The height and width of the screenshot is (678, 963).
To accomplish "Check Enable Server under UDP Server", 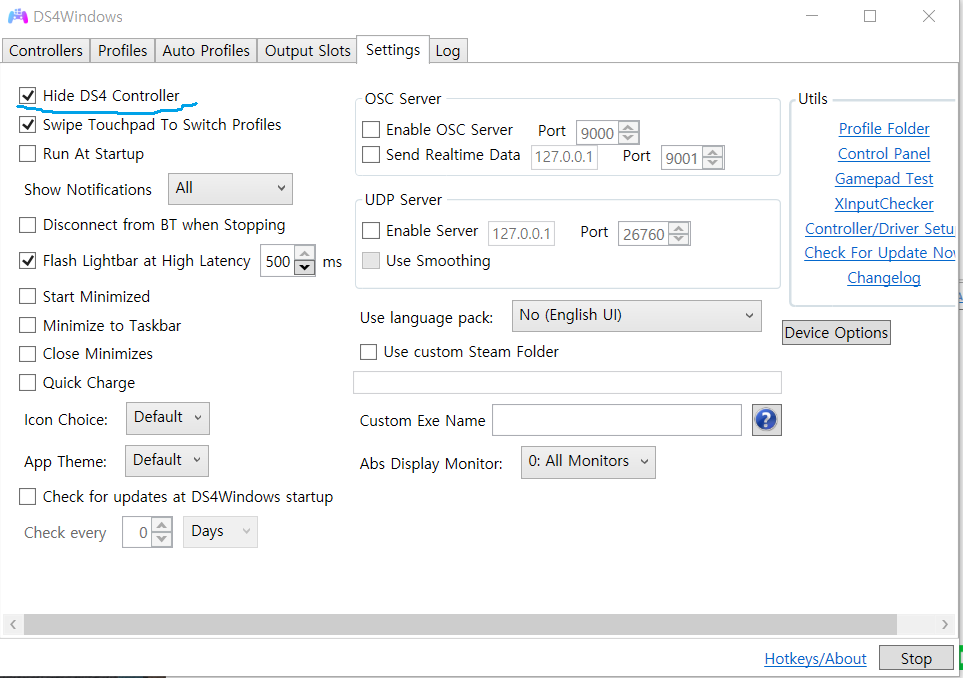I will tap(371, 231).
